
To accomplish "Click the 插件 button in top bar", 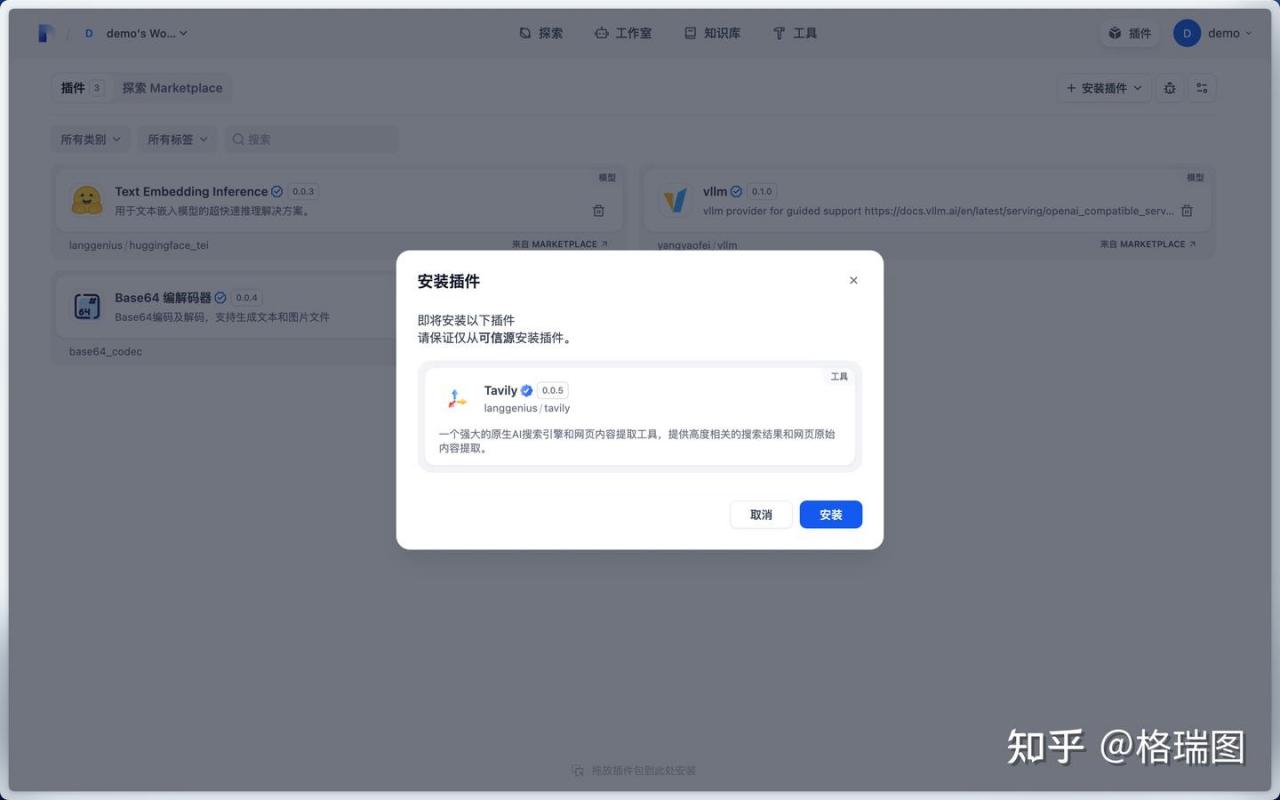I will coord(1130,33).
